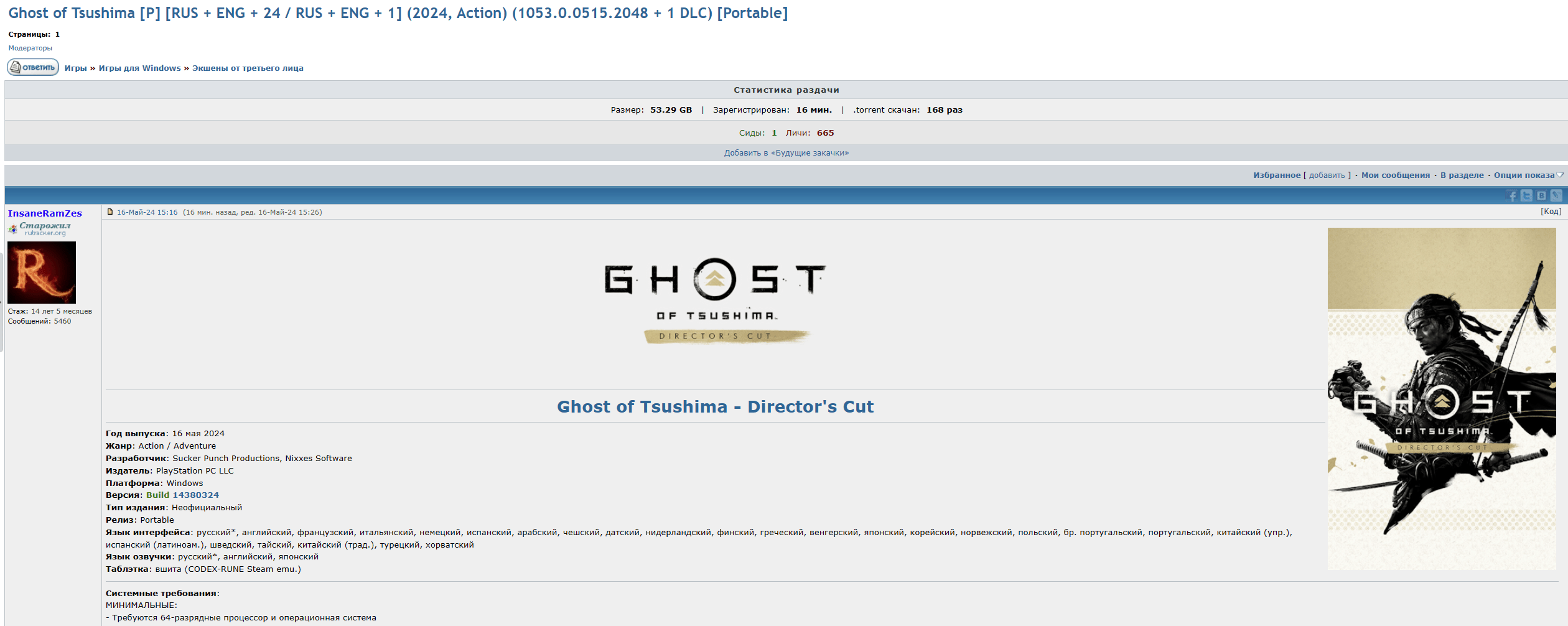Screen dimensions: 1568x626
Task: Click добавить to add to favorites
Action: click(x=1327, y=175)
